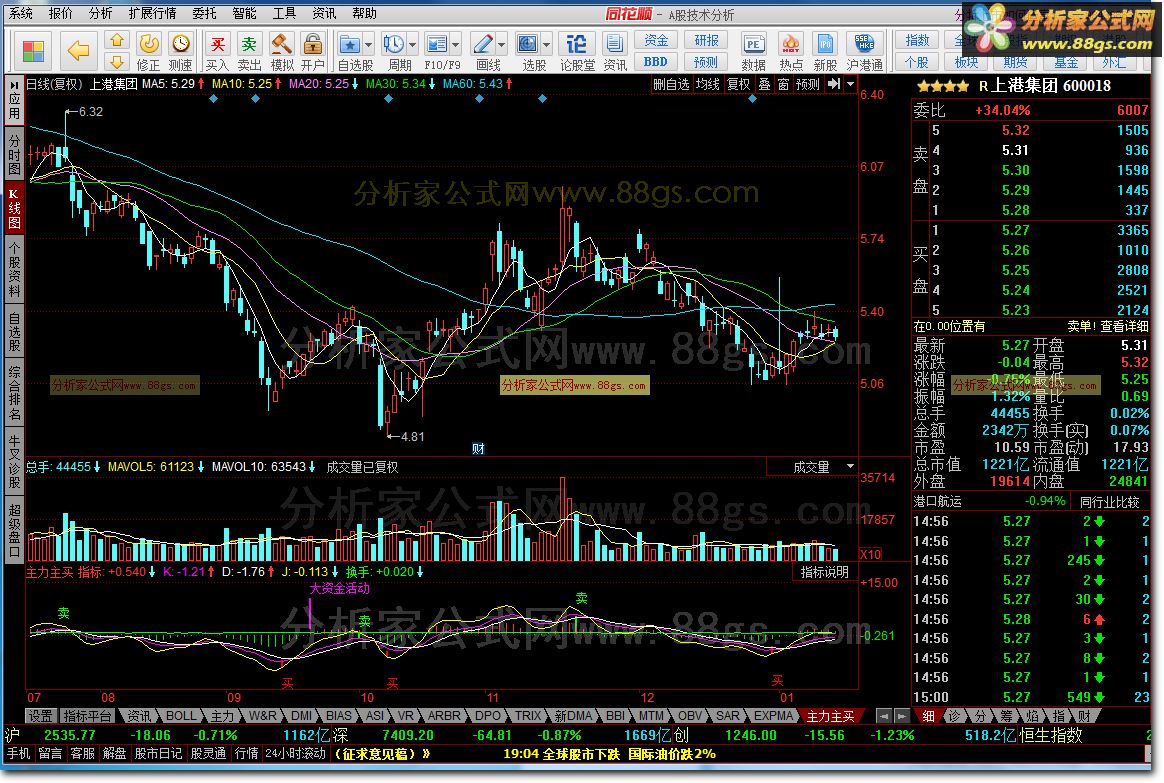
Task: Open the 修正 correction tool
Action: pyautogui.click(x=148, y=51)
